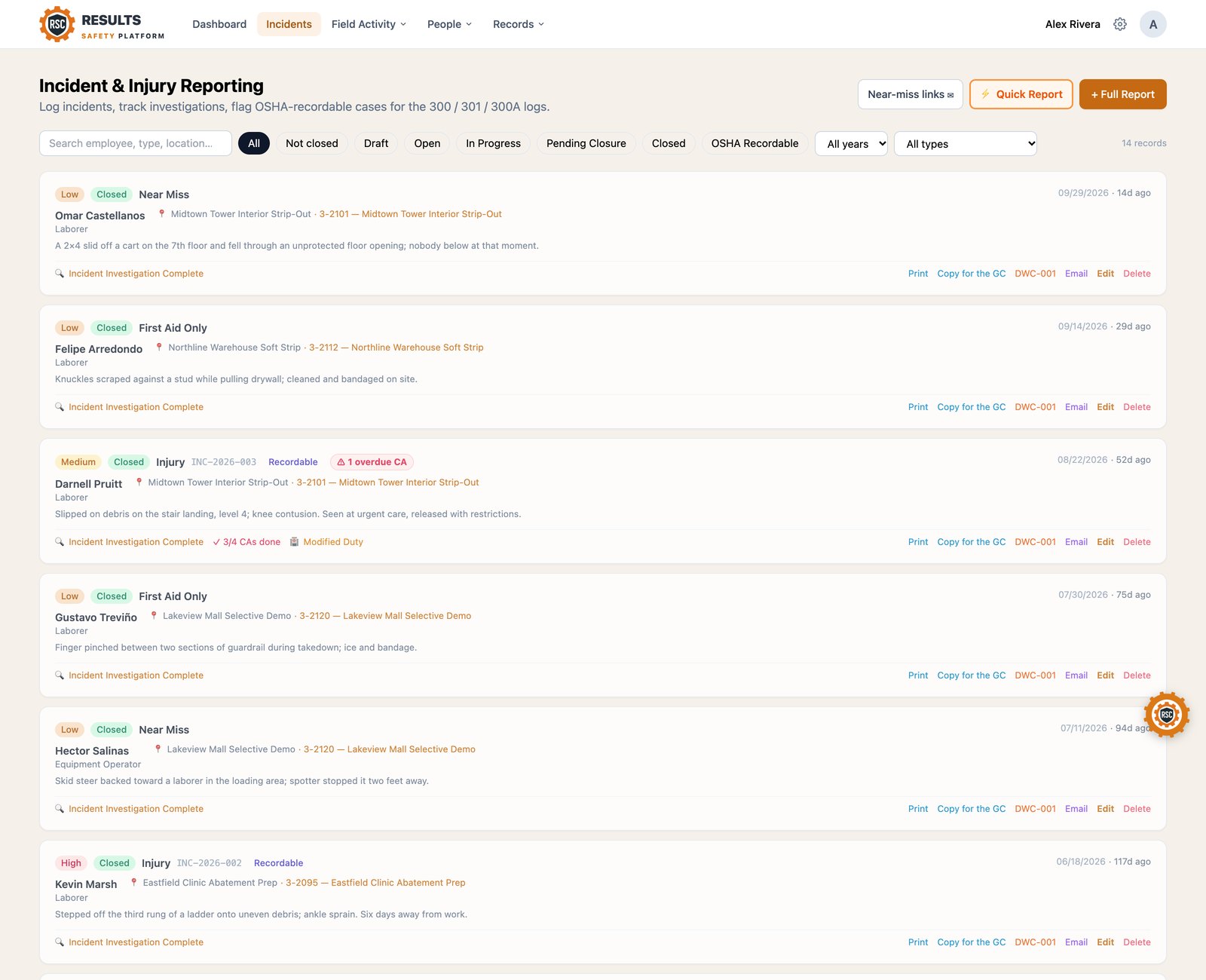Open the Records menu
Screen dimensions: 1206x980
518,24
